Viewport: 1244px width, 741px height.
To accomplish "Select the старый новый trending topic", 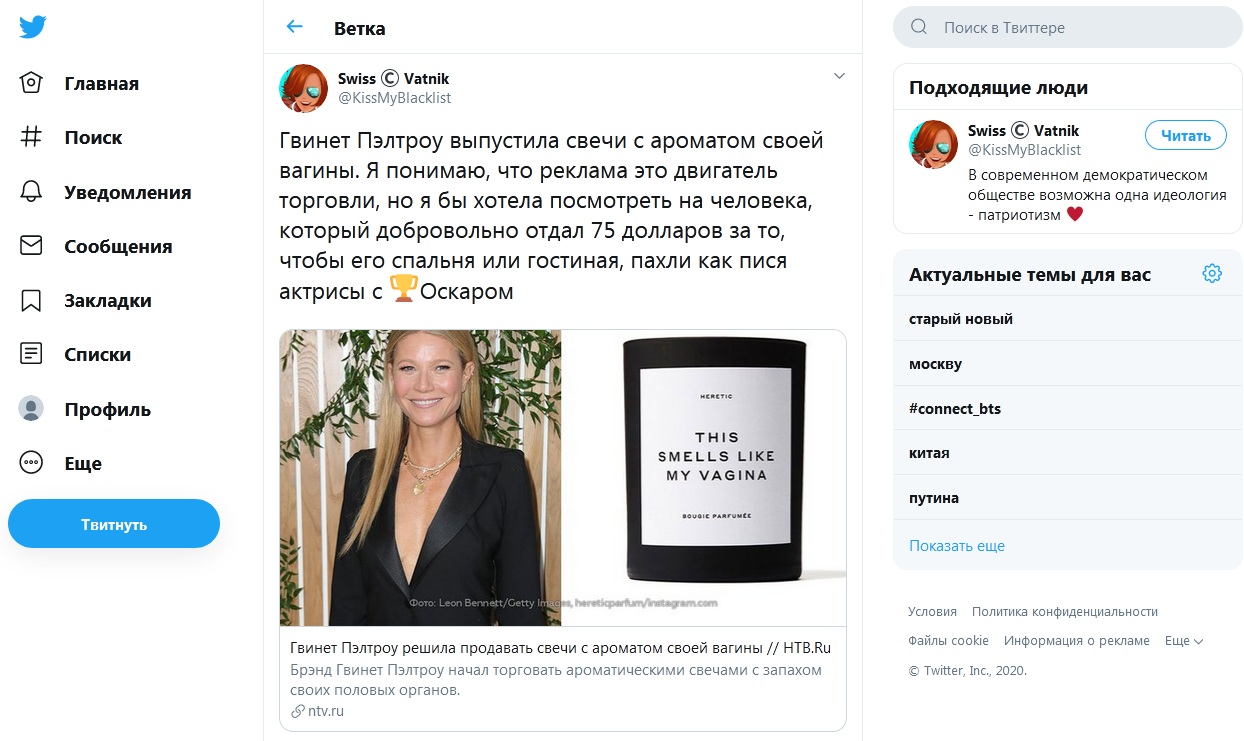I will [x=1067, y=319].
